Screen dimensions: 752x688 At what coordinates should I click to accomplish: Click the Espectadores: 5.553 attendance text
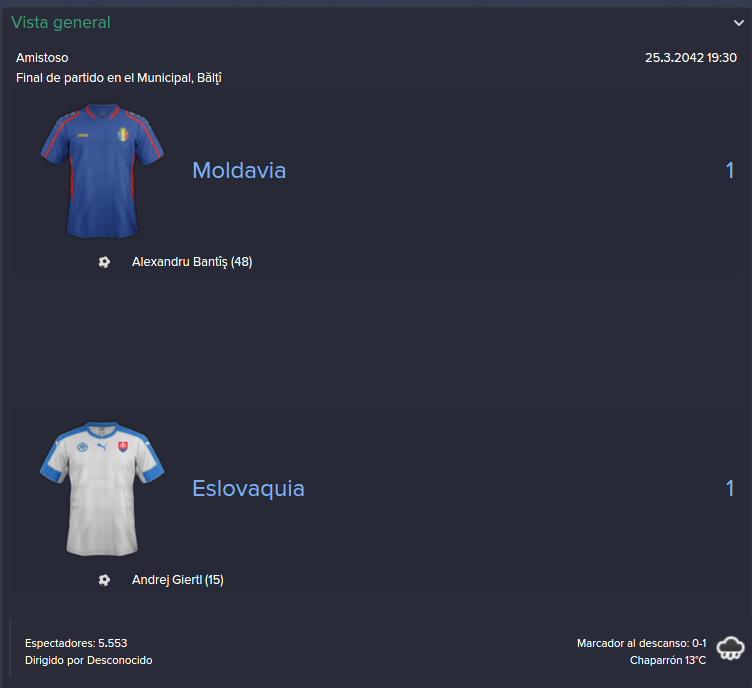point(76,643)
